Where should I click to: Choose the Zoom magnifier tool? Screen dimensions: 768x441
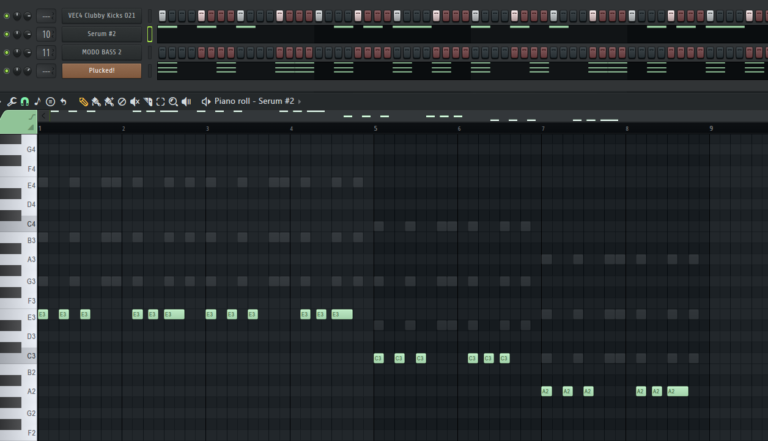173,102
